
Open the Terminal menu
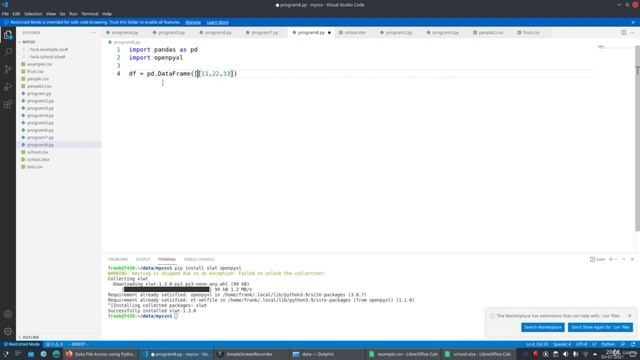coord(90,14)
